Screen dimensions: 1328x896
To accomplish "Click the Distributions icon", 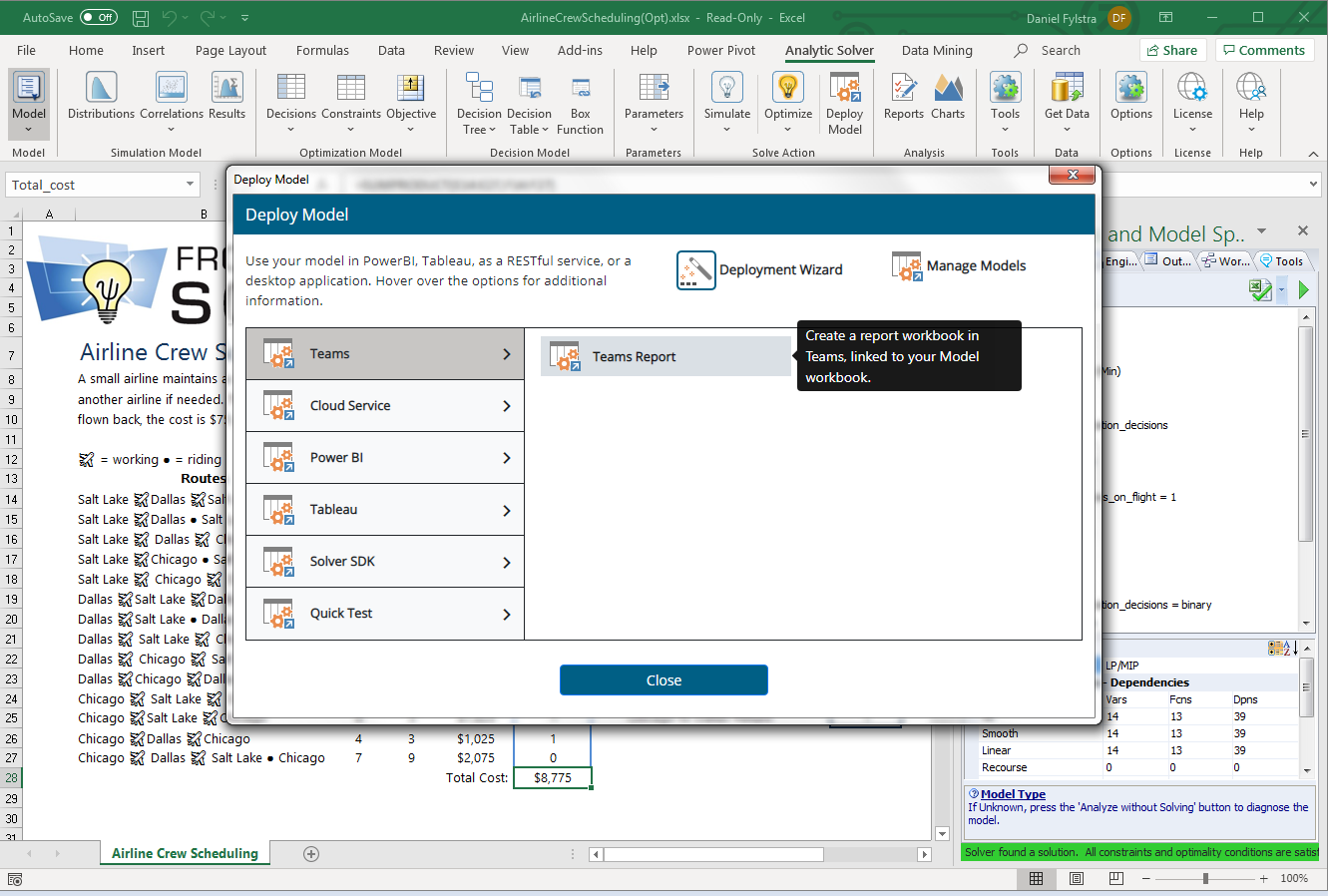I will click(x=101, y=90).
